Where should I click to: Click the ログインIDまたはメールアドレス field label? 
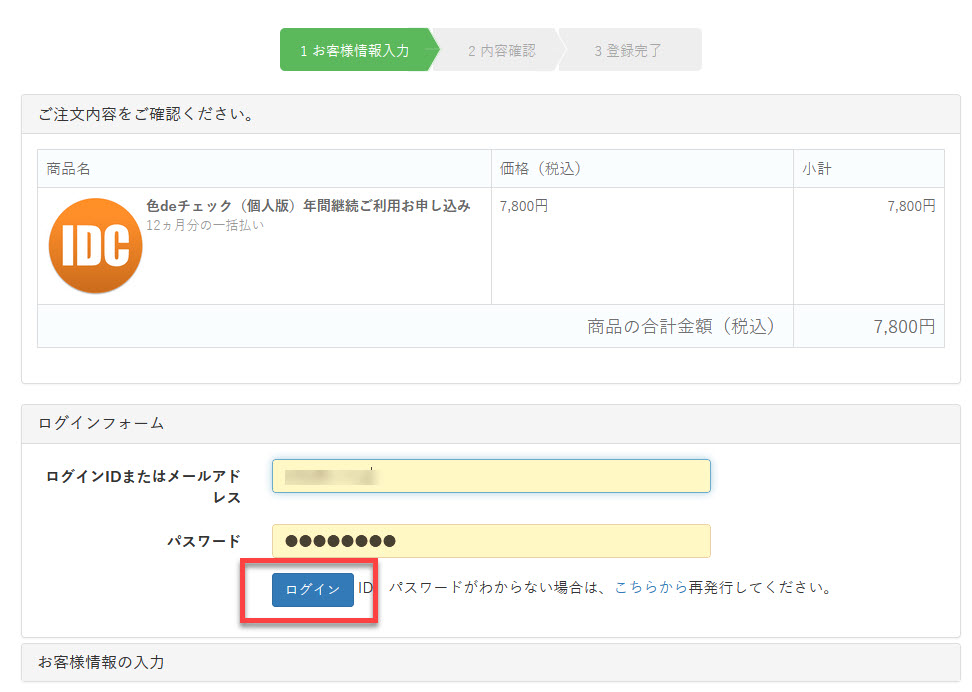click(x=143, y=486)
